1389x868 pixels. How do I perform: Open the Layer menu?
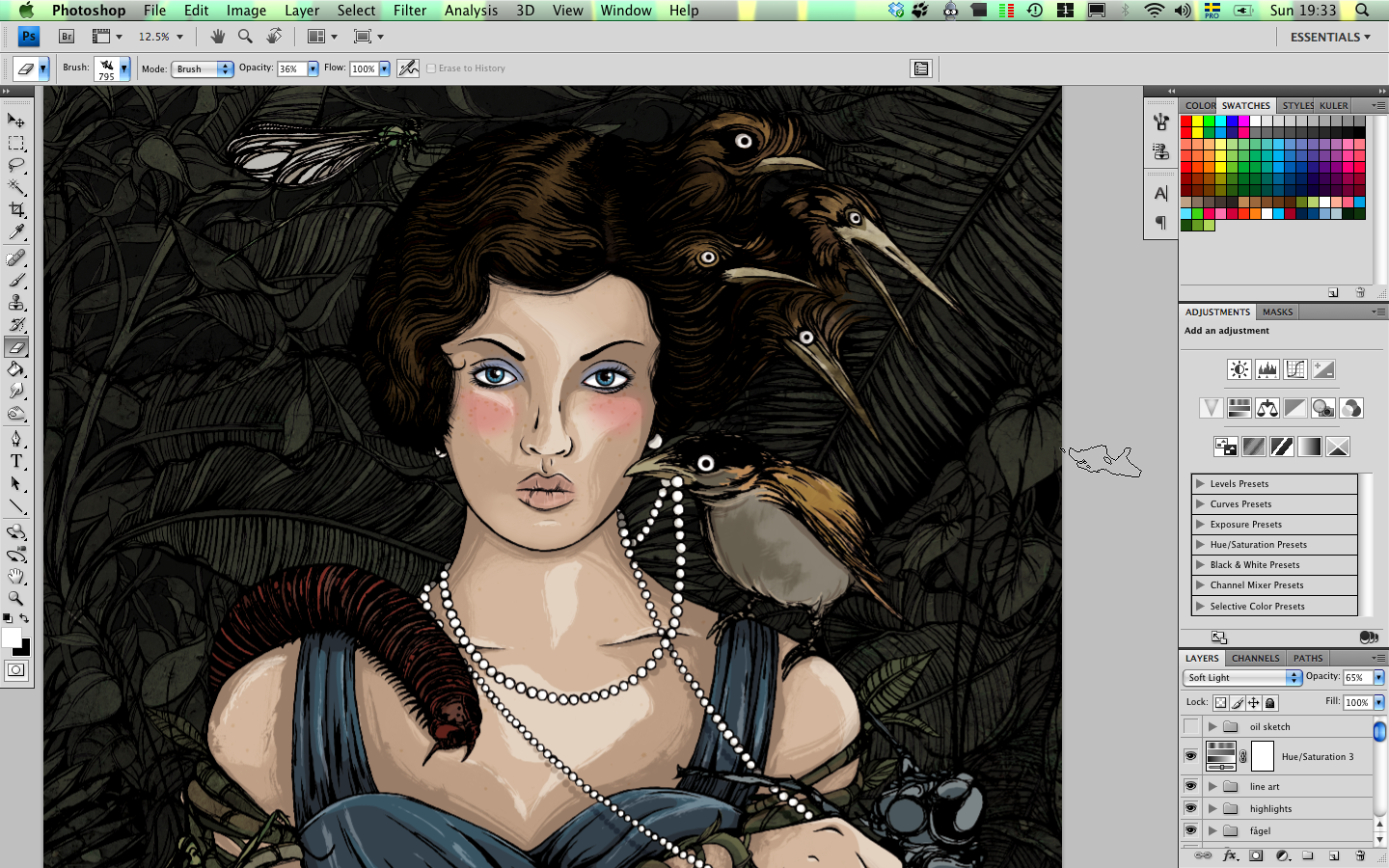pyautogui.click(x=302, y=10)
